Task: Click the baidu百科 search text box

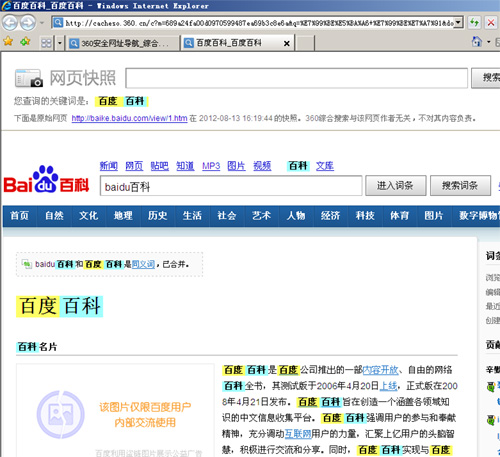Action: click(x=231, y=186)
